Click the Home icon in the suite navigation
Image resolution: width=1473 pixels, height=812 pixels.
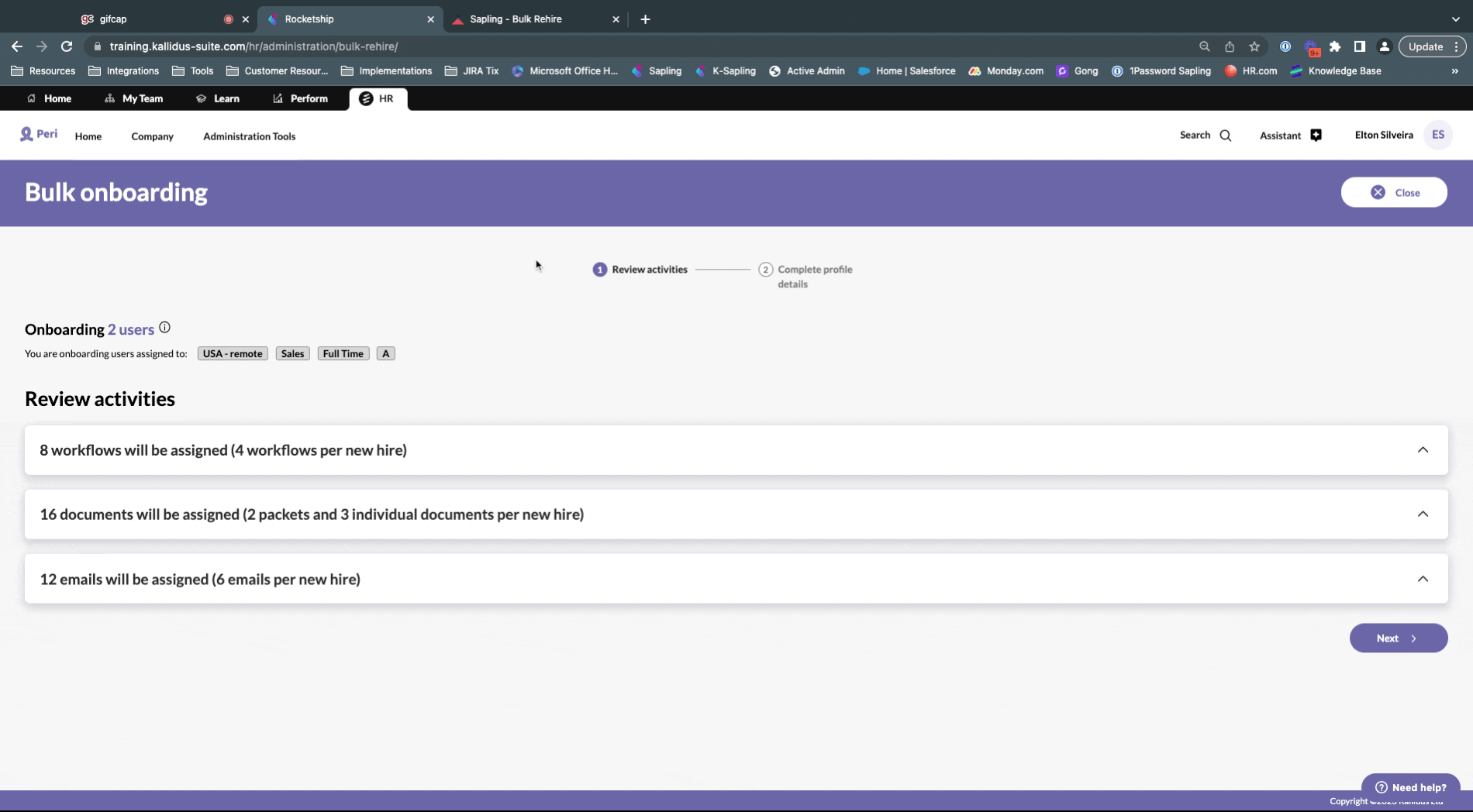point(31,98)
